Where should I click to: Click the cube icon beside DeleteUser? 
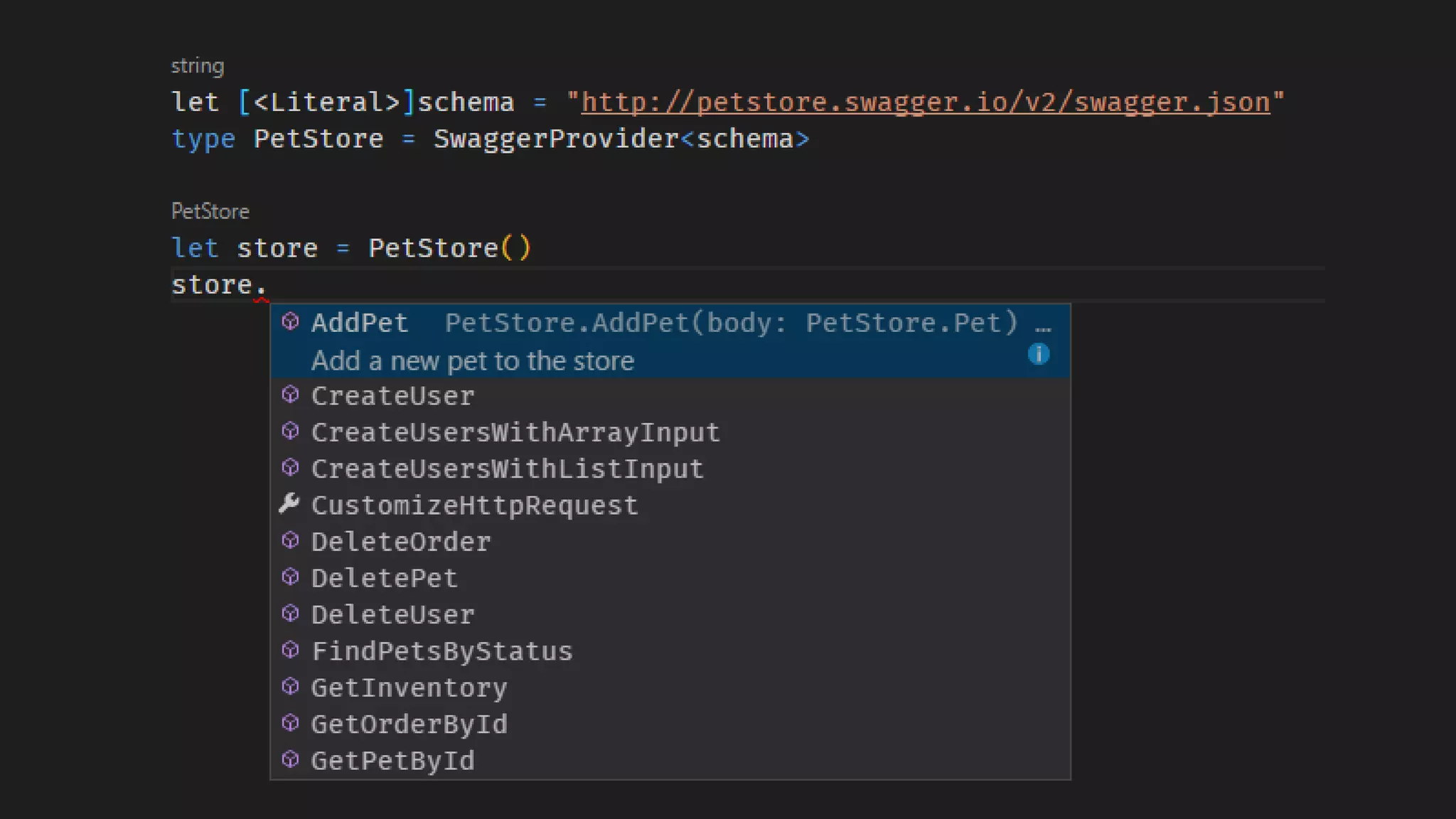[x=290, y=614]
